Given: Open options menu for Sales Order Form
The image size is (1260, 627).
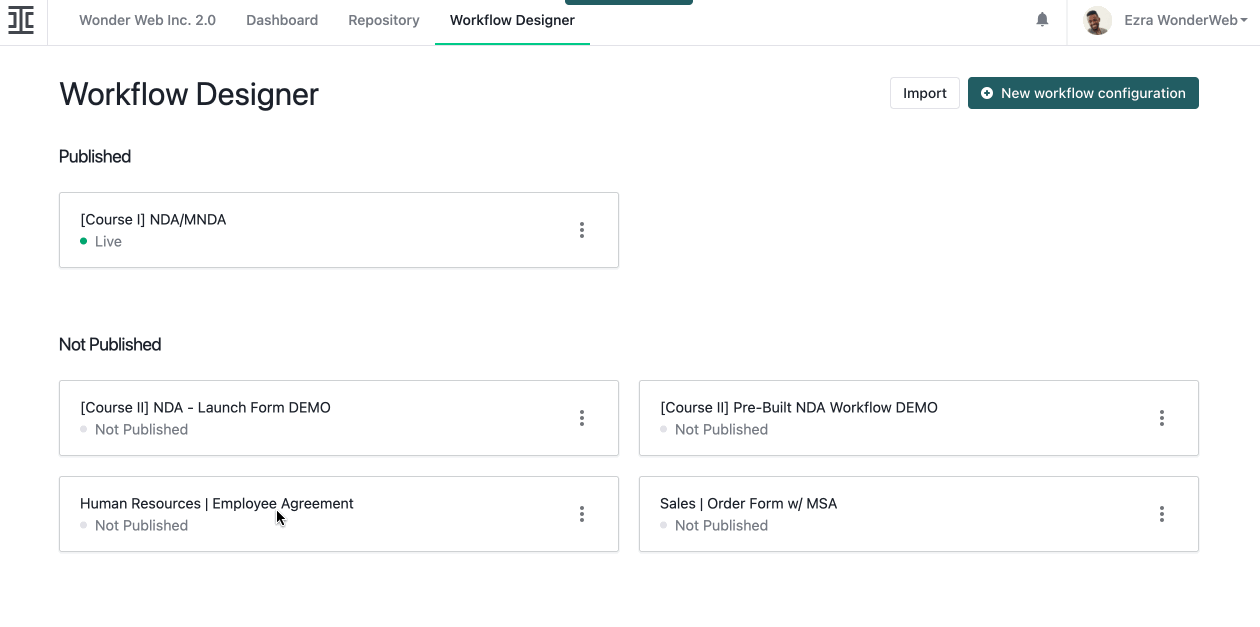Looking at the screenshot, I should 1161,514.
